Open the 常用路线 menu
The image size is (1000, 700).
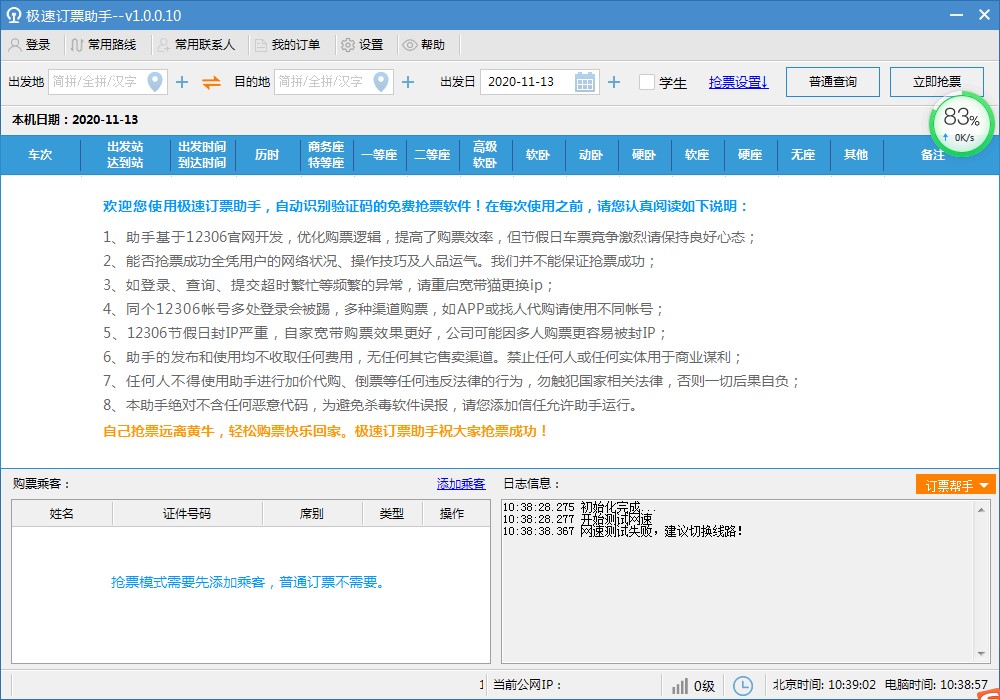[105, 45]
